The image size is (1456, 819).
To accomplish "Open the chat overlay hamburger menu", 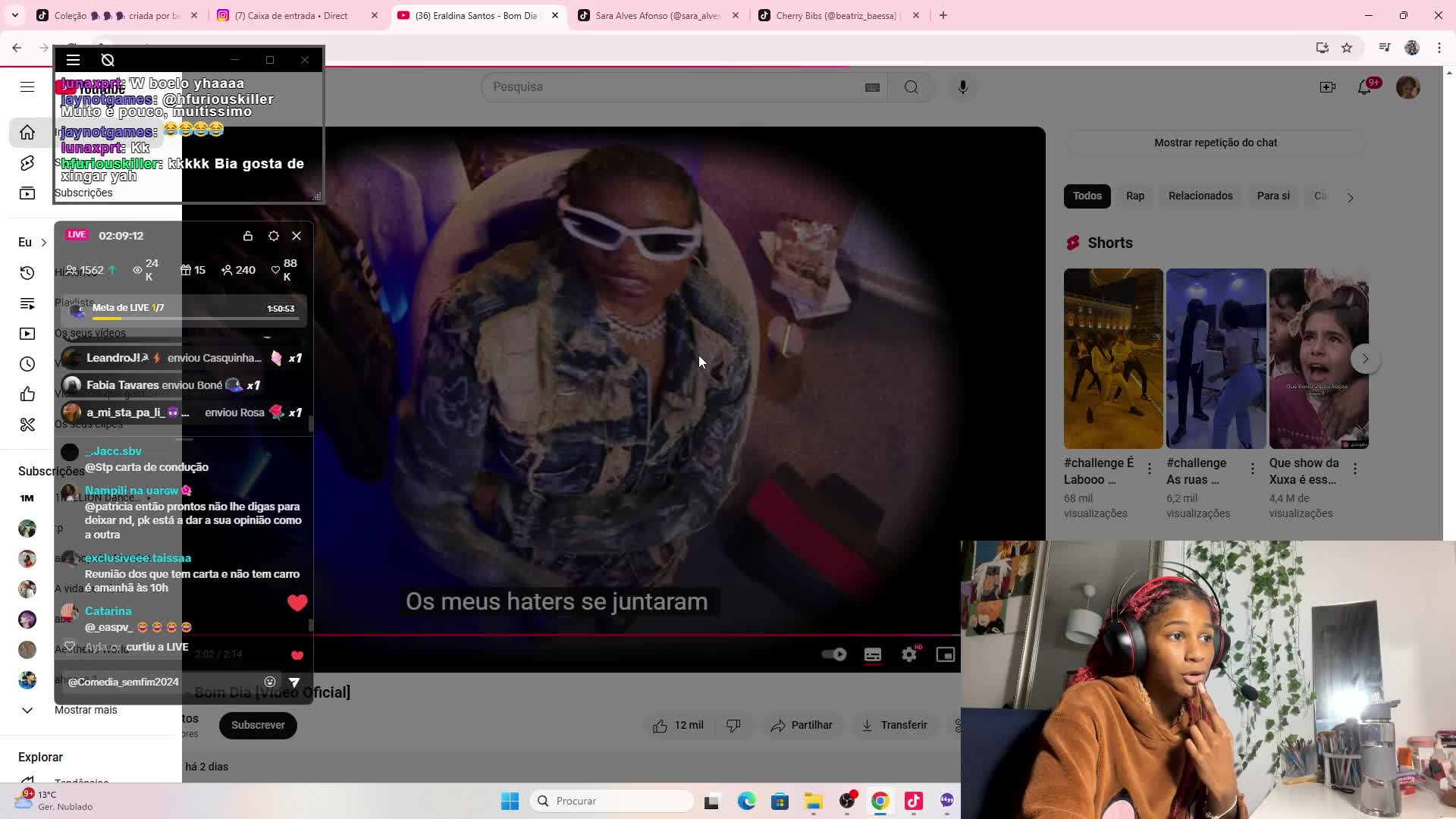I will [x=73, y=60].
